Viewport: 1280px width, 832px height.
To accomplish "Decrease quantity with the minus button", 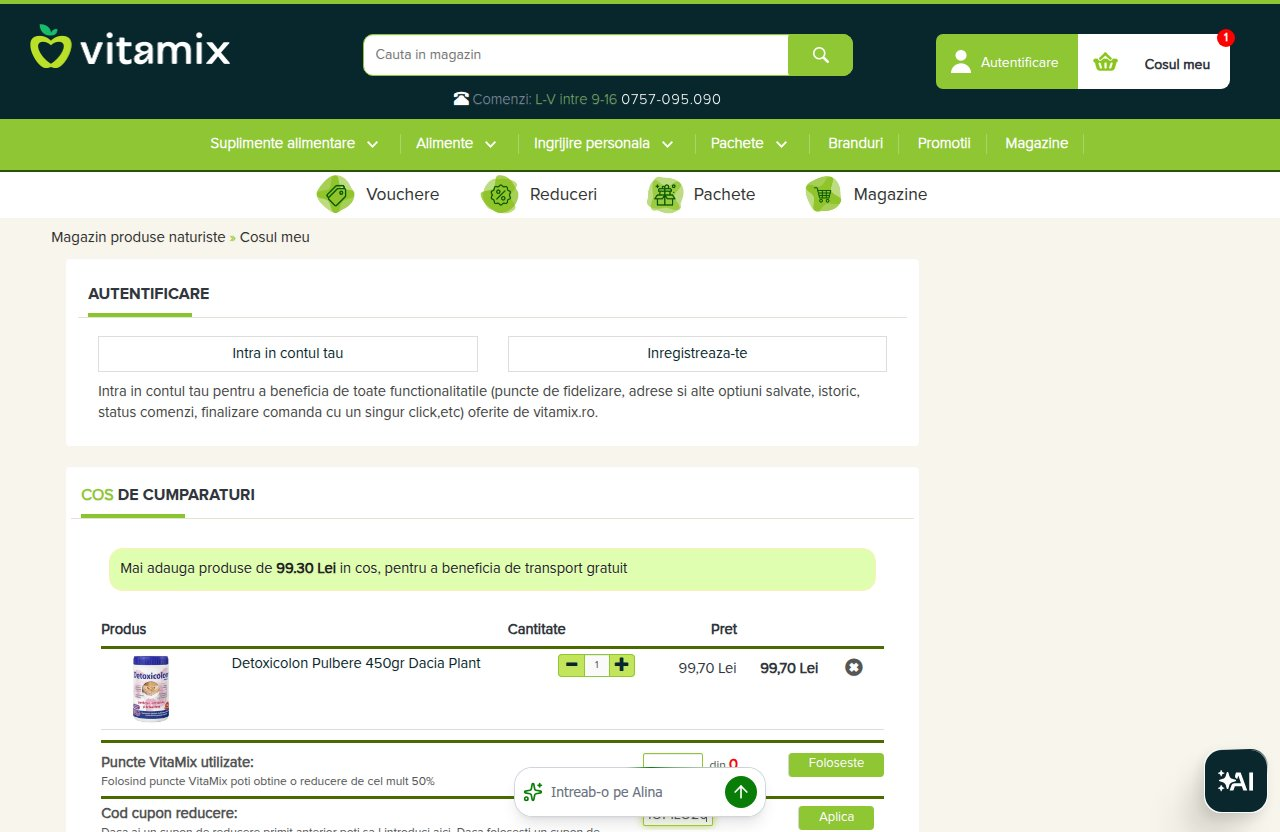I will 572,665.
